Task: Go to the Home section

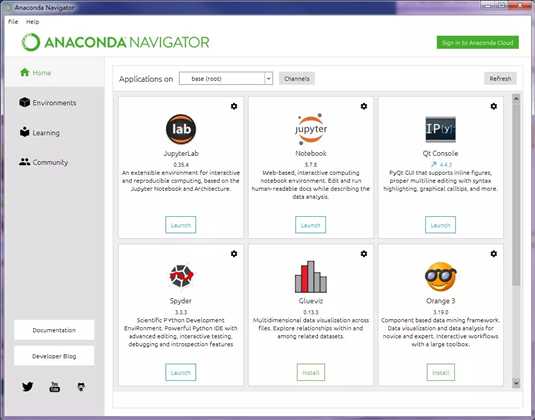Action: (x=55, y=73)
